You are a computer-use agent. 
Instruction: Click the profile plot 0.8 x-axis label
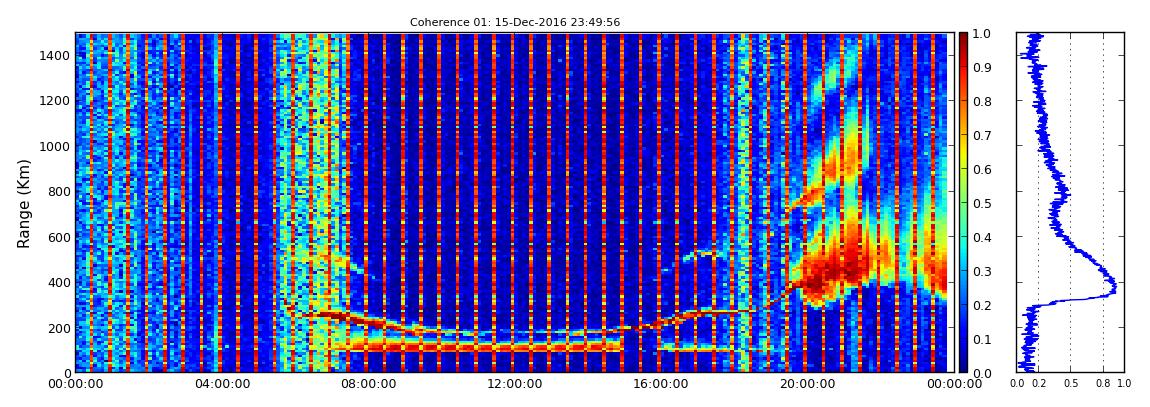tap(1104, 383)
